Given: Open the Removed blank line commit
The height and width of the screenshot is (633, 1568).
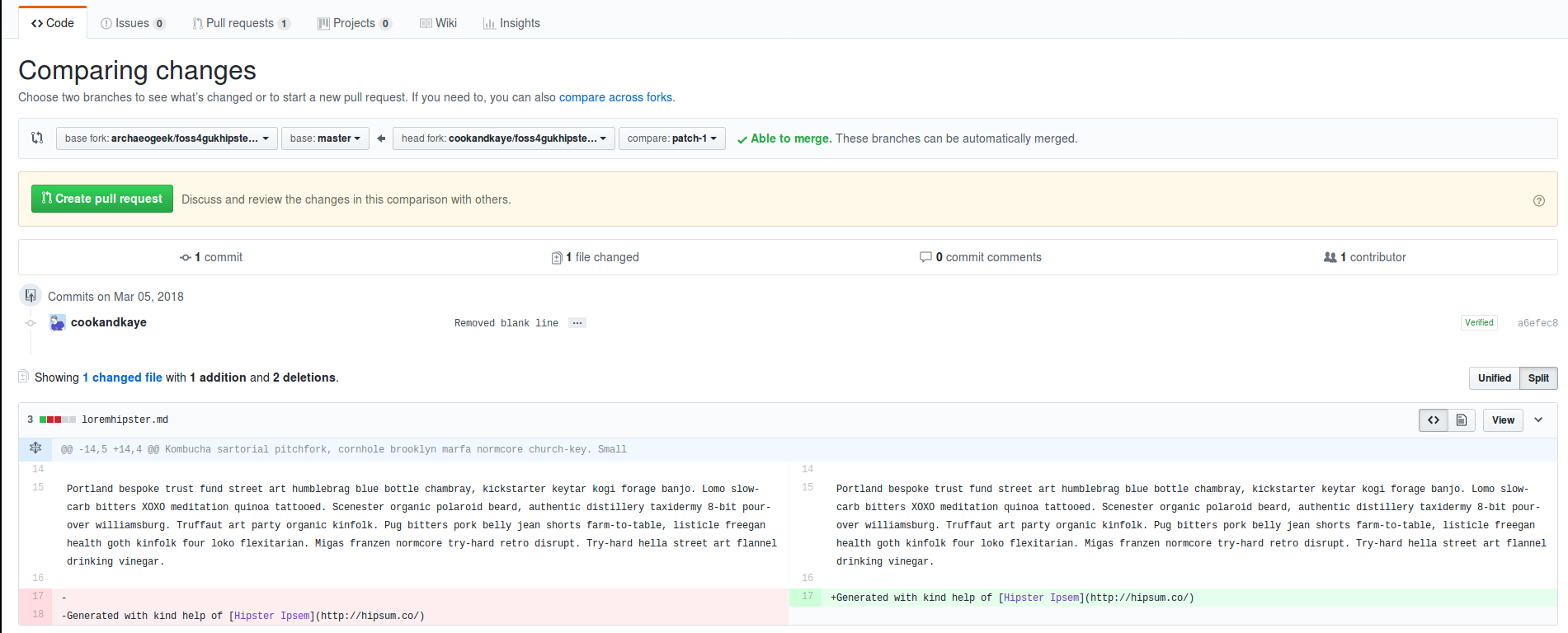Looking at the screenshot, I should pyautogui.click(x=506, y=323).
